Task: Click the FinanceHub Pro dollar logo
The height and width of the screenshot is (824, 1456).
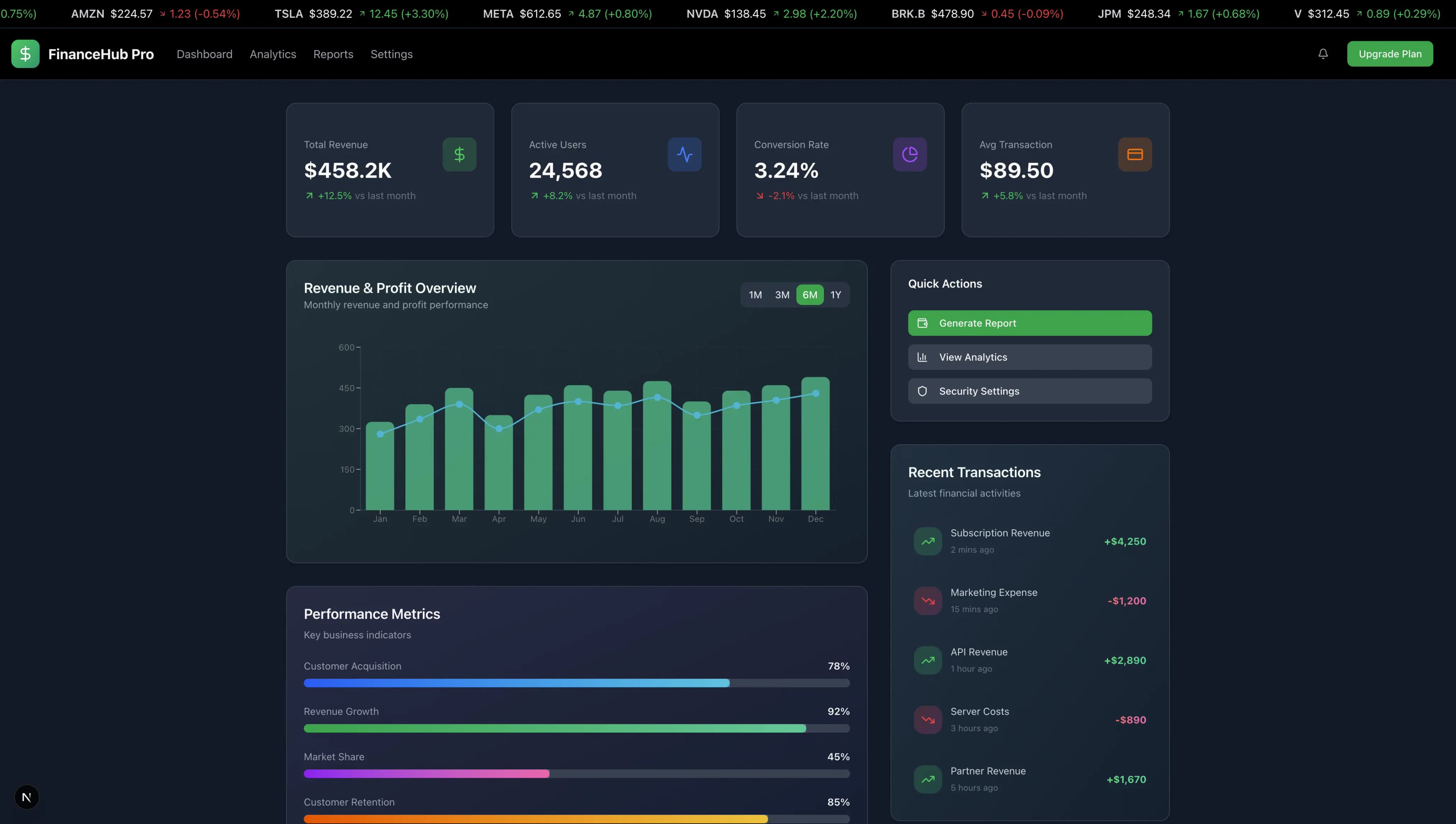Action: (x=25, y=54)
